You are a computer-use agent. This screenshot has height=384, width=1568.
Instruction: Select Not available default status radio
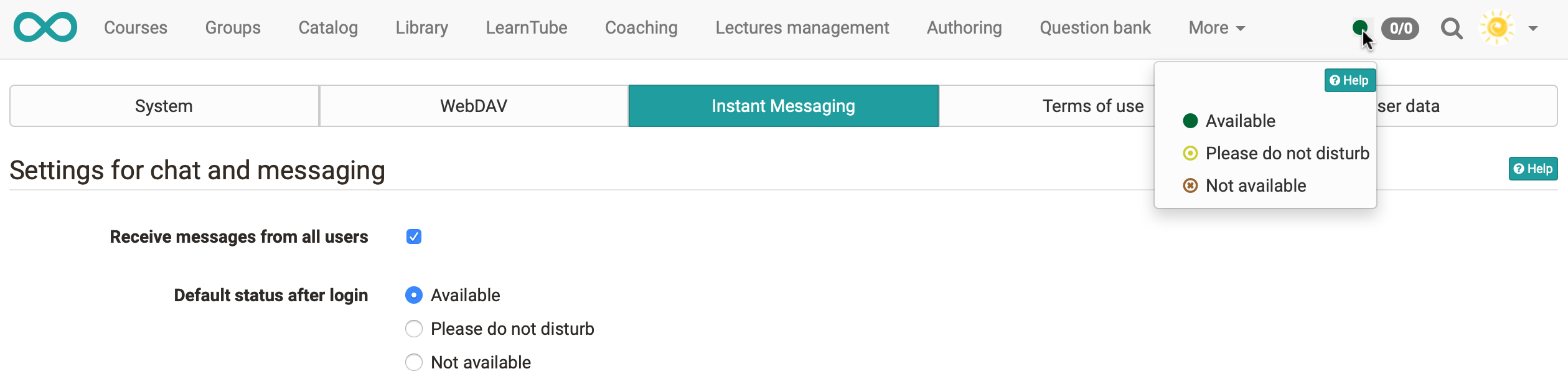(x=414, y=362)
